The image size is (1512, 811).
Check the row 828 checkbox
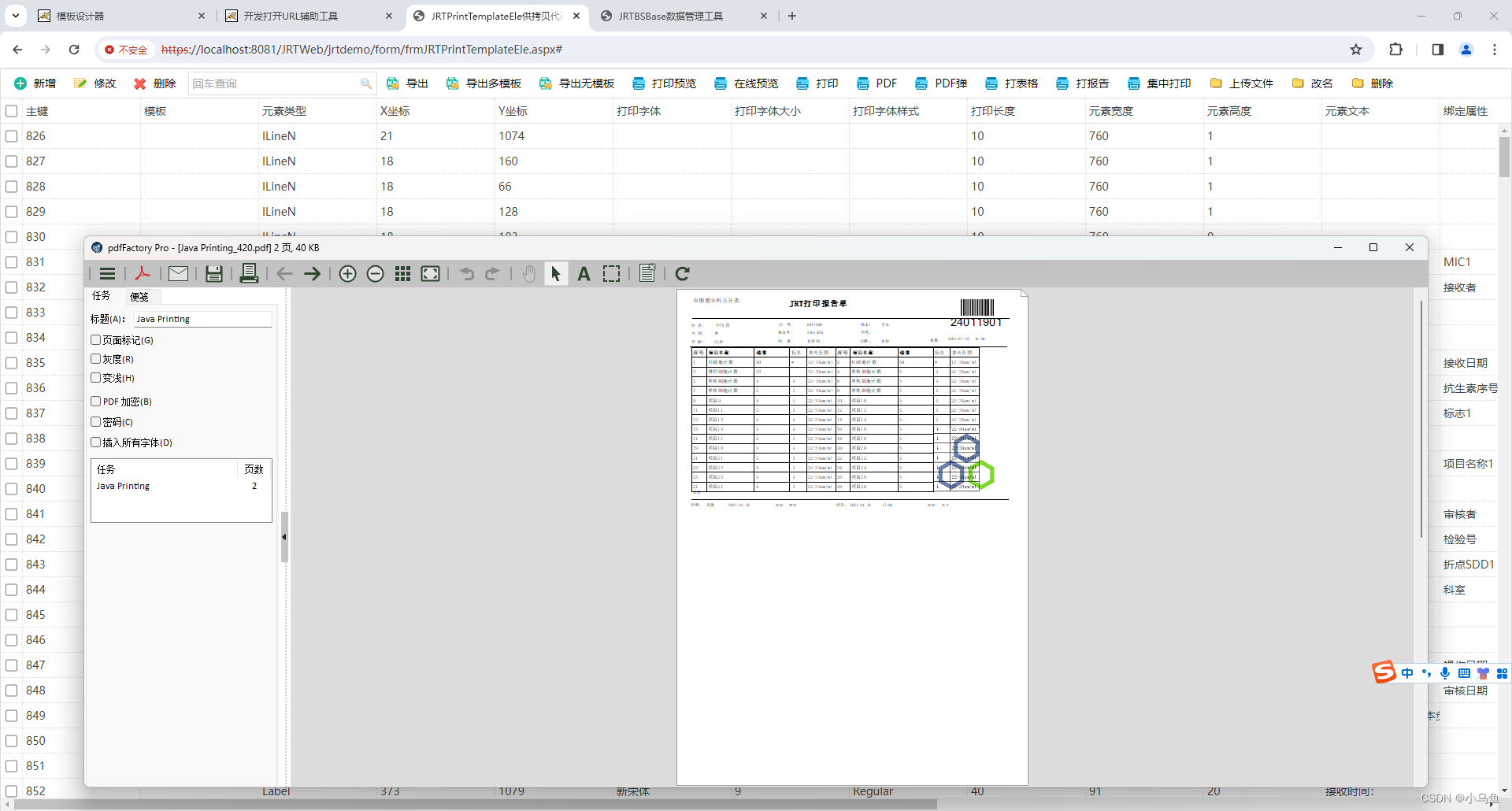[12, 187]
